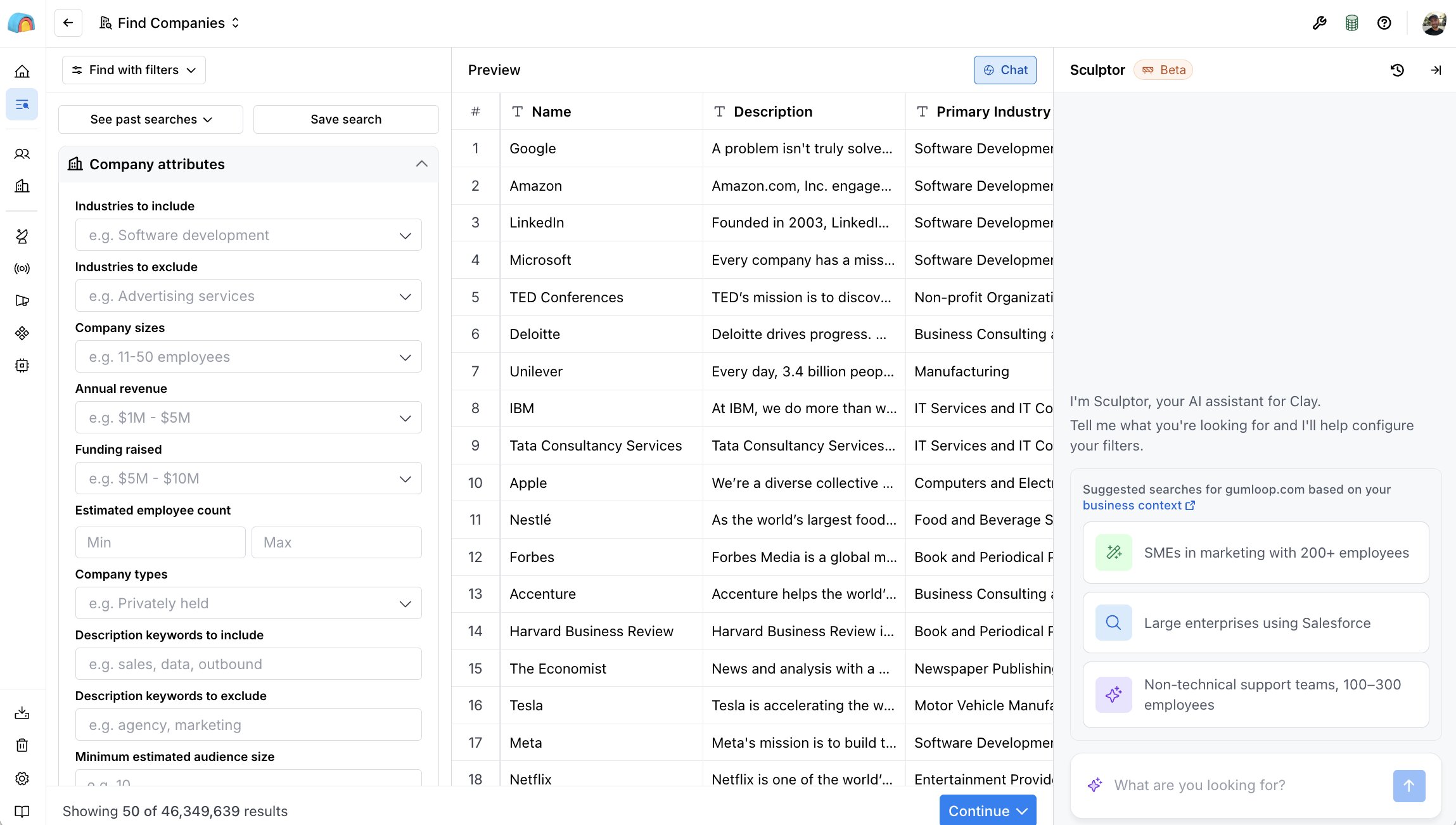Image resolution: width=1456 pixels, height=825 pixels.
Task: Select the LinkedIn name cell
Action: pos(601,223)
